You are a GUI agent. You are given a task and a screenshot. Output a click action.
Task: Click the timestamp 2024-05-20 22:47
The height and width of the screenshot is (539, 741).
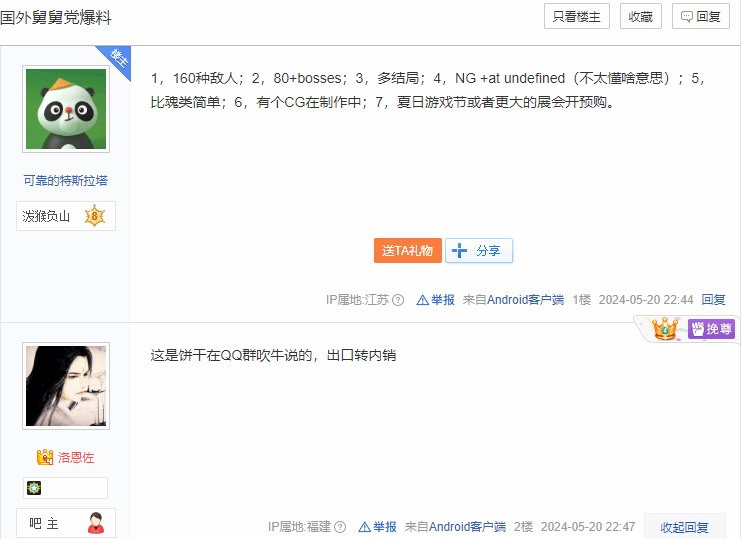point(588,527)
